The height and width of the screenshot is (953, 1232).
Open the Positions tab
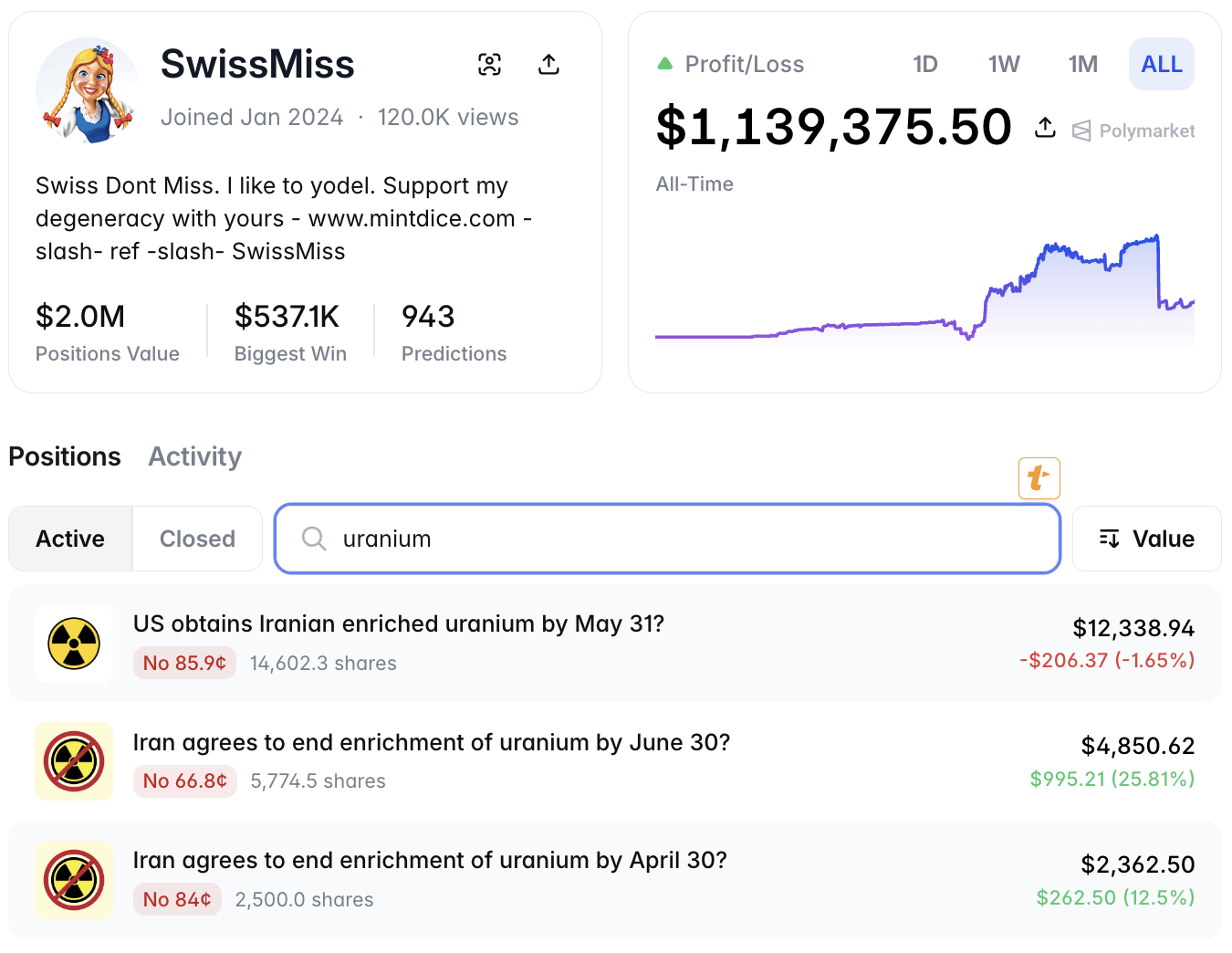tap(64, 456)
